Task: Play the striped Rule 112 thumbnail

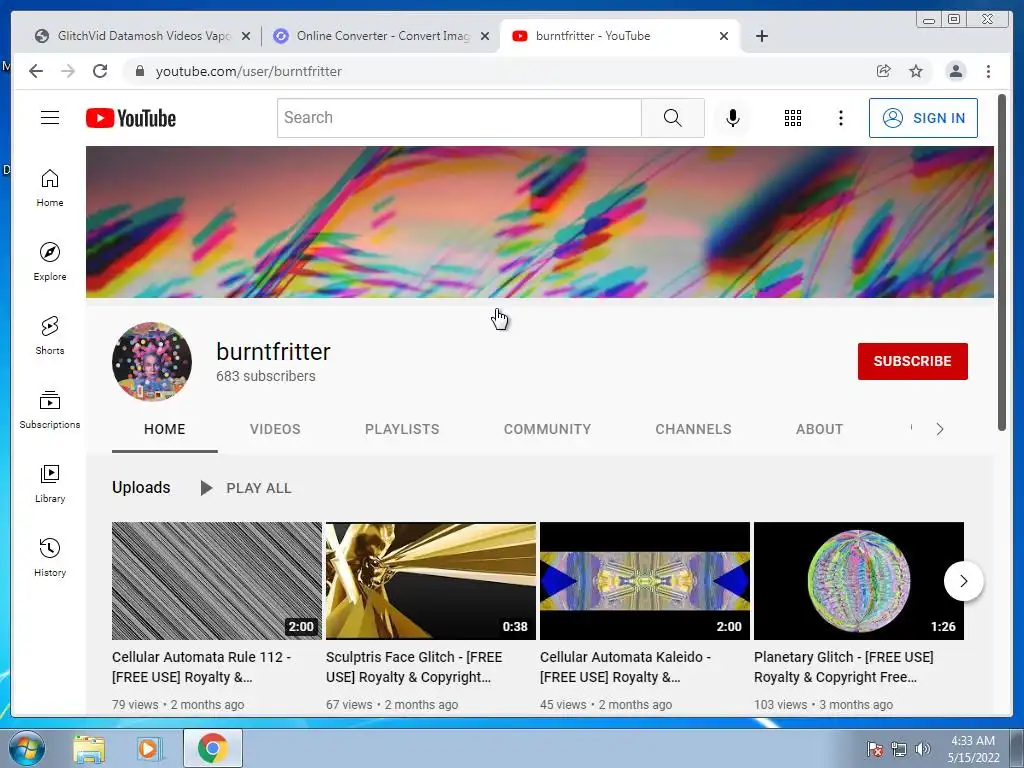Action: click(x=217, y=581)
